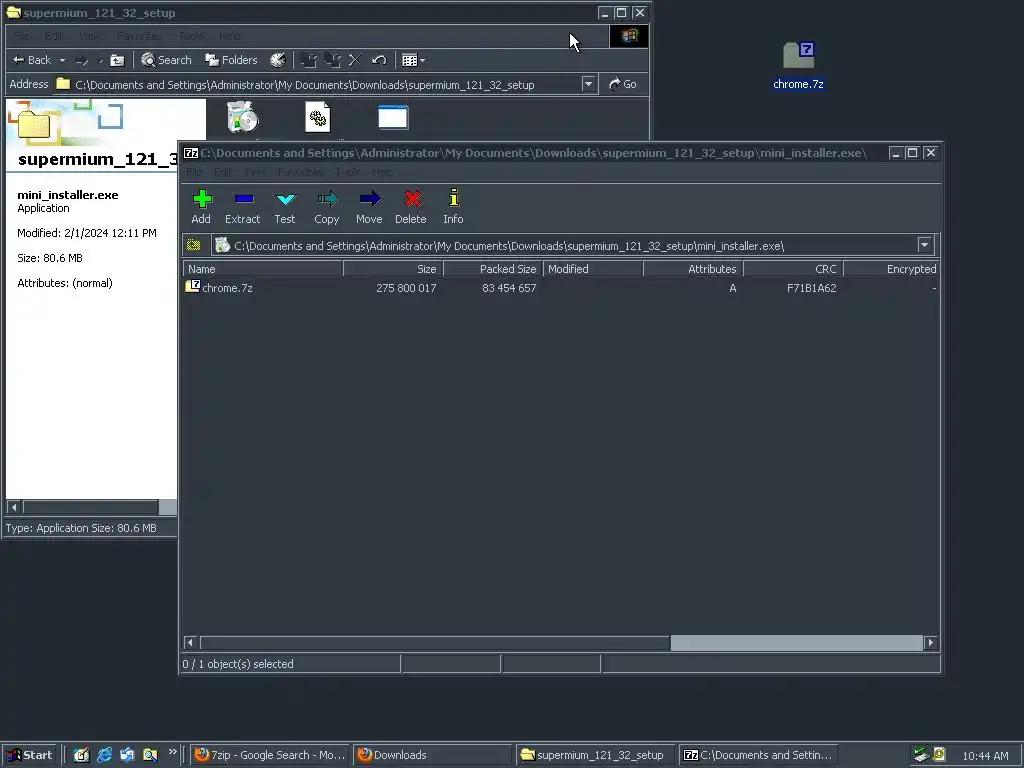The image size is (1024, 768).
Task: Sort by the Size column header
Action: tap(393, 268)
